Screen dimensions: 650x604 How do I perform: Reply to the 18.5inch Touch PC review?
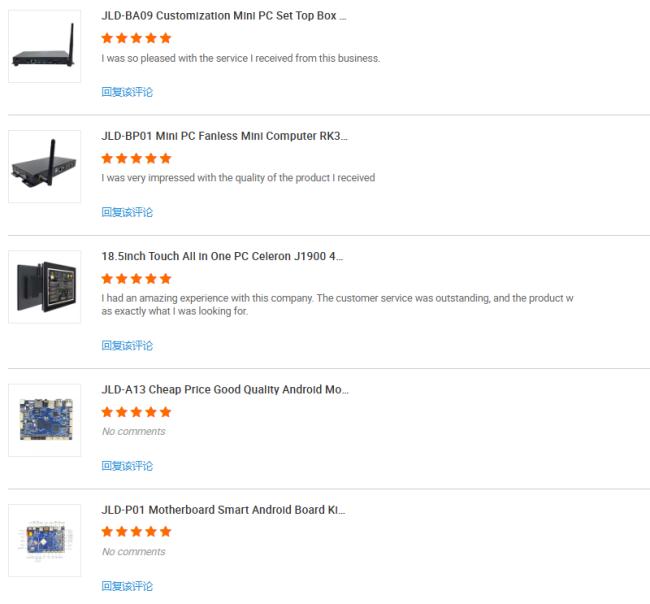click(127, 346)
